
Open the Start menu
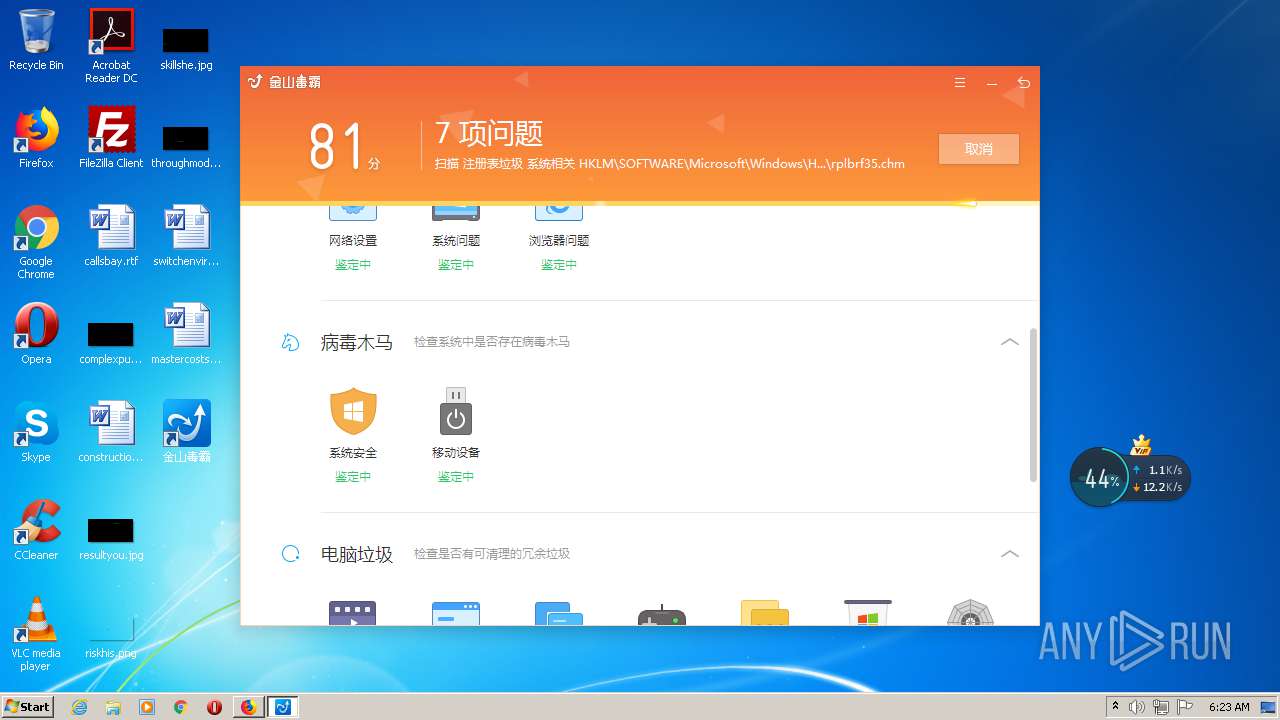pyautogui.click(x=28, y=706)
